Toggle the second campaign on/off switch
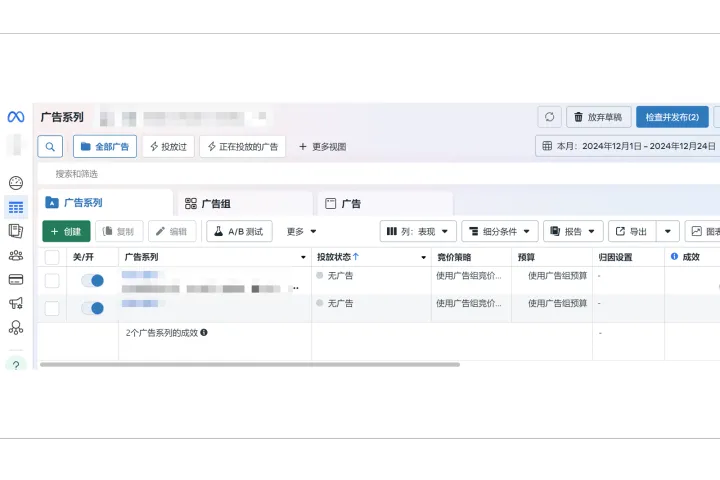This screenshot has height=480, width=720. pos(93,308)
